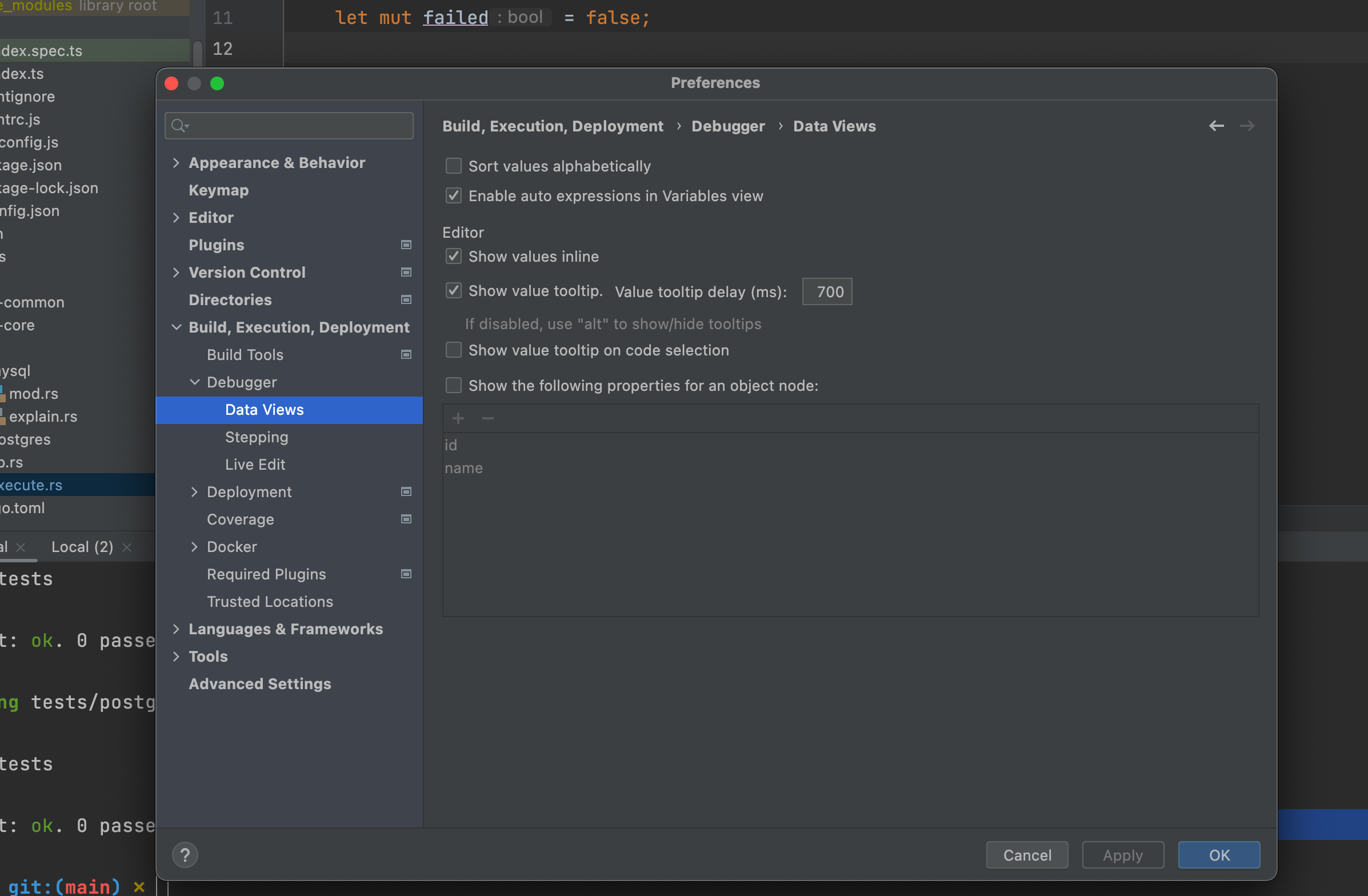Click the Data Views breadcrumb label
This screenshot has height=896, width=1368.
pos(834,126)
